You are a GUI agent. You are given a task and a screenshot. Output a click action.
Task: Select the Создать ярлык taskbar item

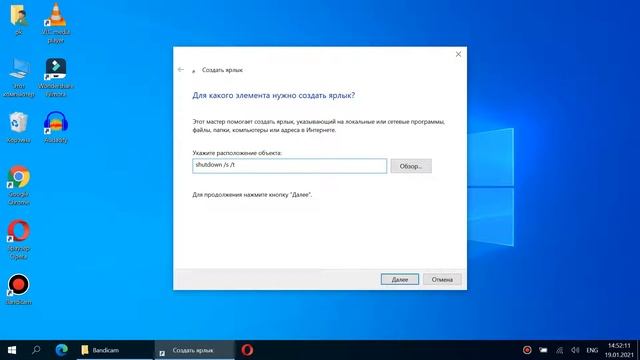(195, 350)
